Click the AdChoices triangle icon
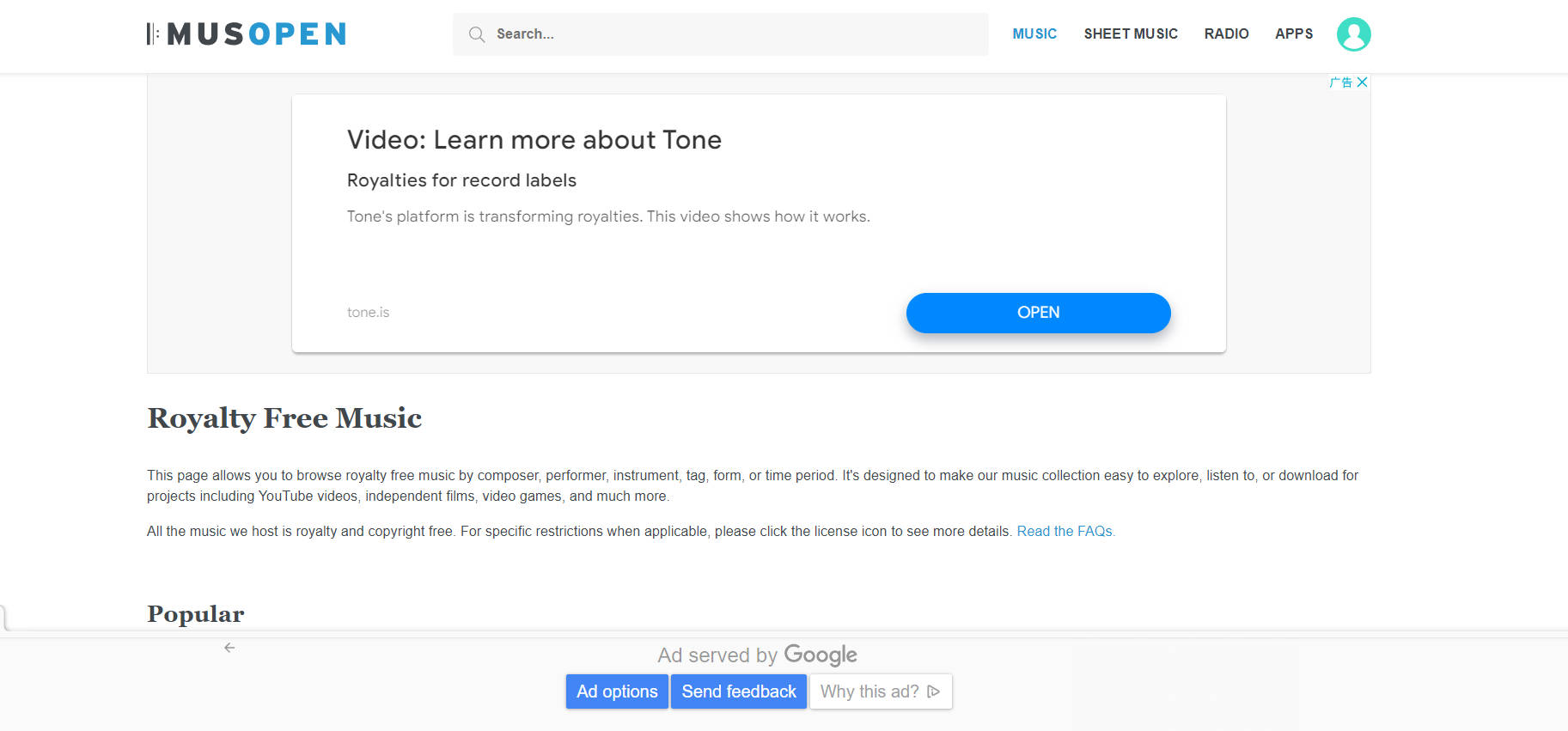Viewport: 1568px width, 731px height. coord(934,691)
